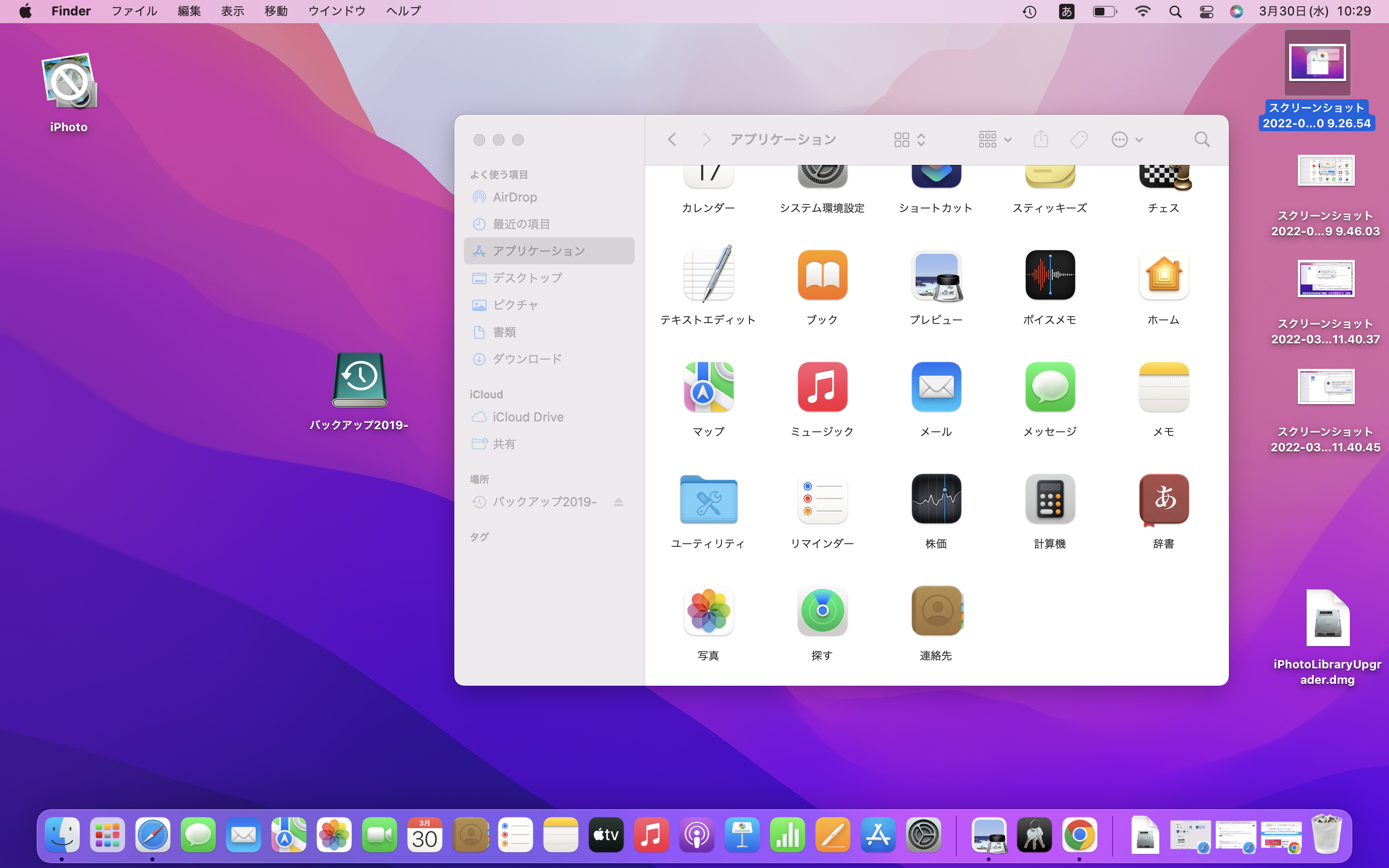Click the Share button in Finder toolbar
This screenshot has width=1389, height=868.
(1041, 139)
